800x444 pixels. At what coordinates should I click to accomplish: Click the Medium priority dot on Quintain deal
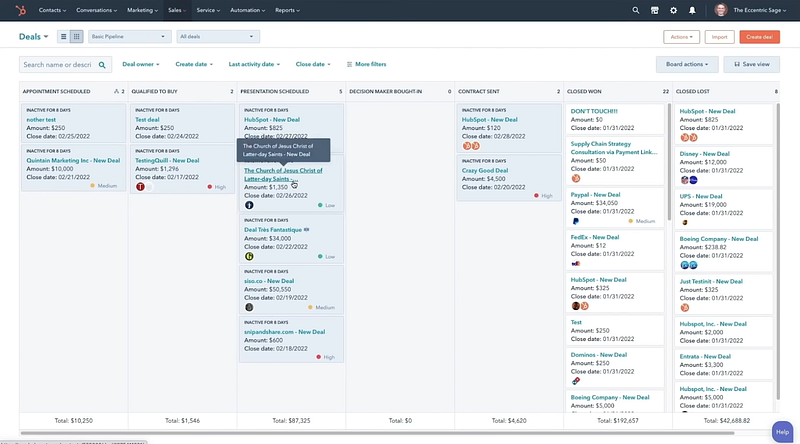point(92,186)
